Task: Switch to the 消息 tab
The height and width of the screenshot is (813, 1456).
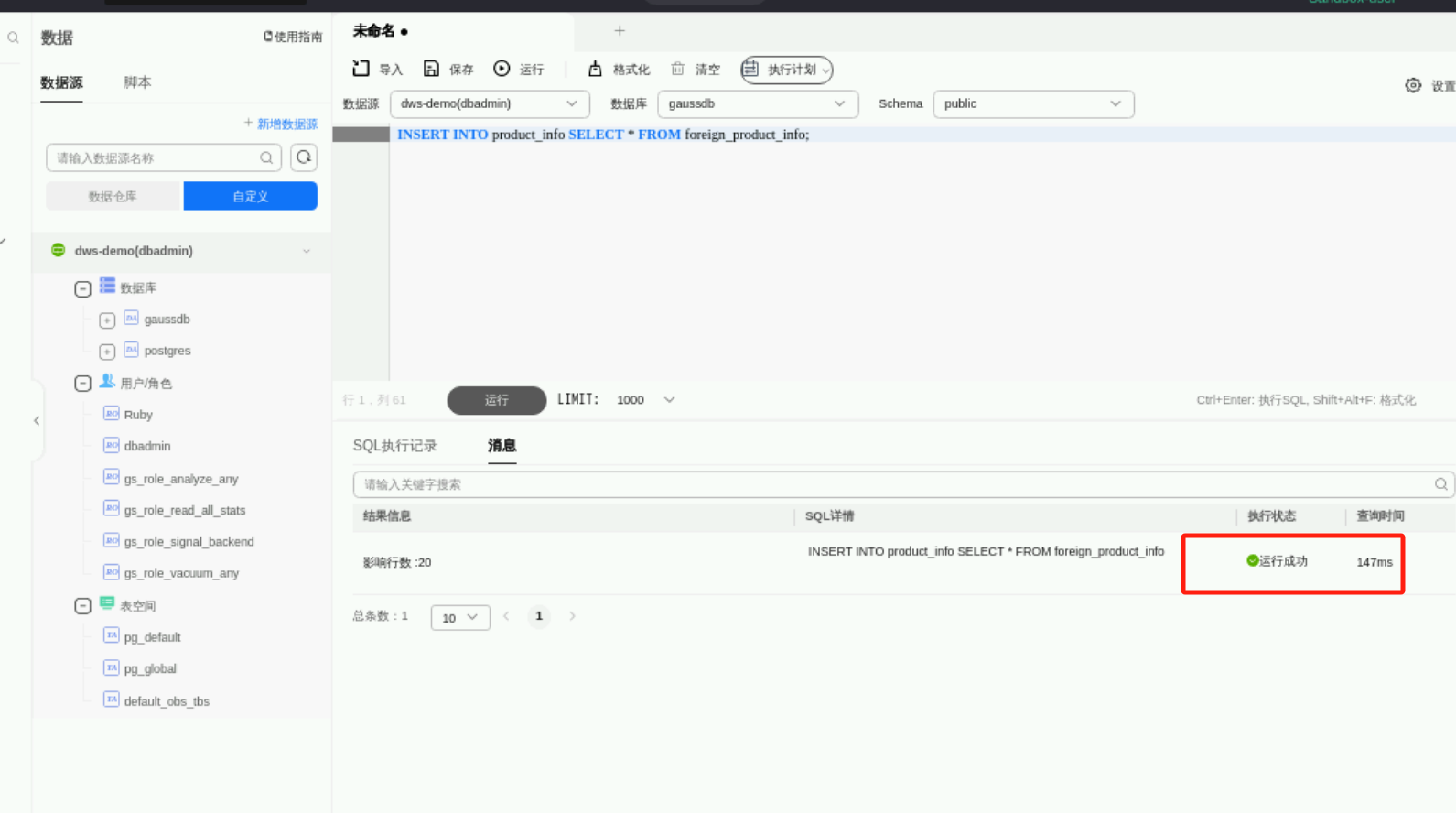Action: (x=502, y=446)
